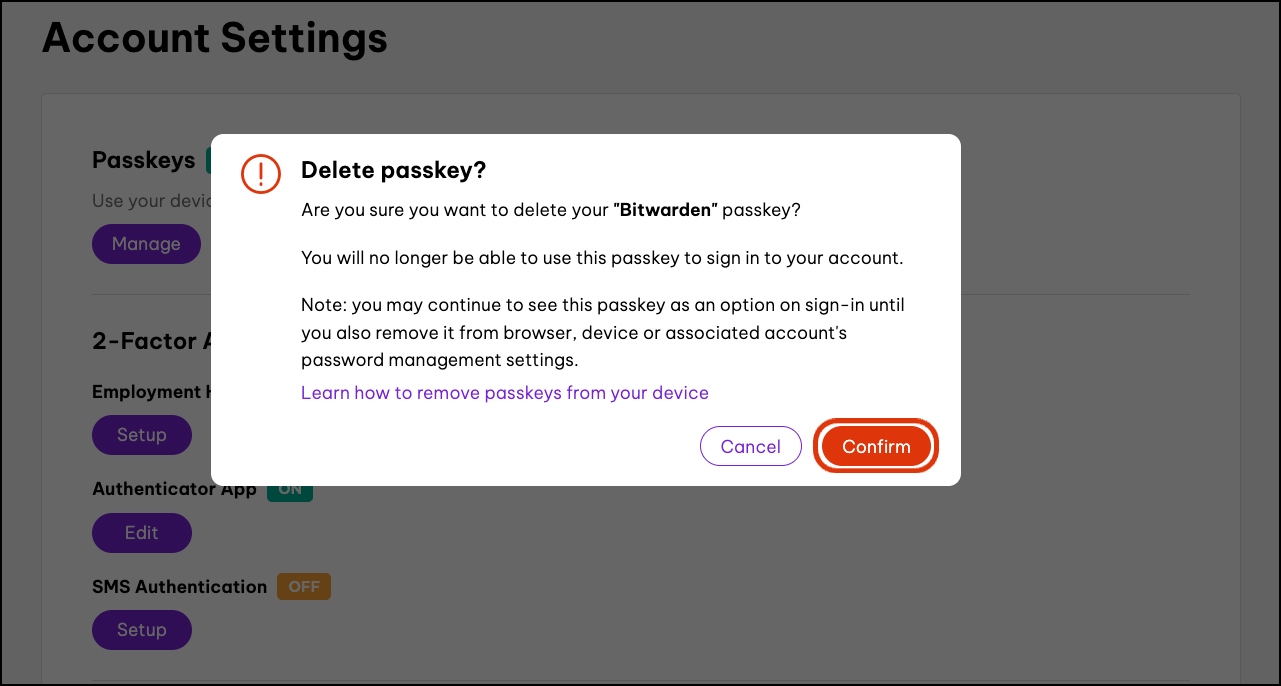Click the Account Settings page heading

214,39
